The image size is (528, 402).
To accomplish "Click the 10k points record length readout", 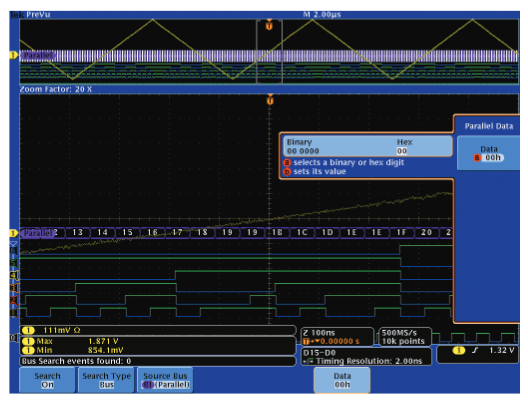I will pyautogui.click(x=403, y=341).
